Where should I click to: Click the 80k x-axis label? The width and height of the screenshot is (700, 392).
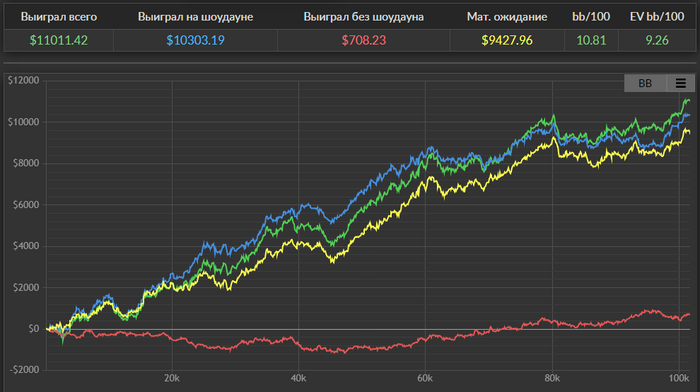[x=552, y=379]
